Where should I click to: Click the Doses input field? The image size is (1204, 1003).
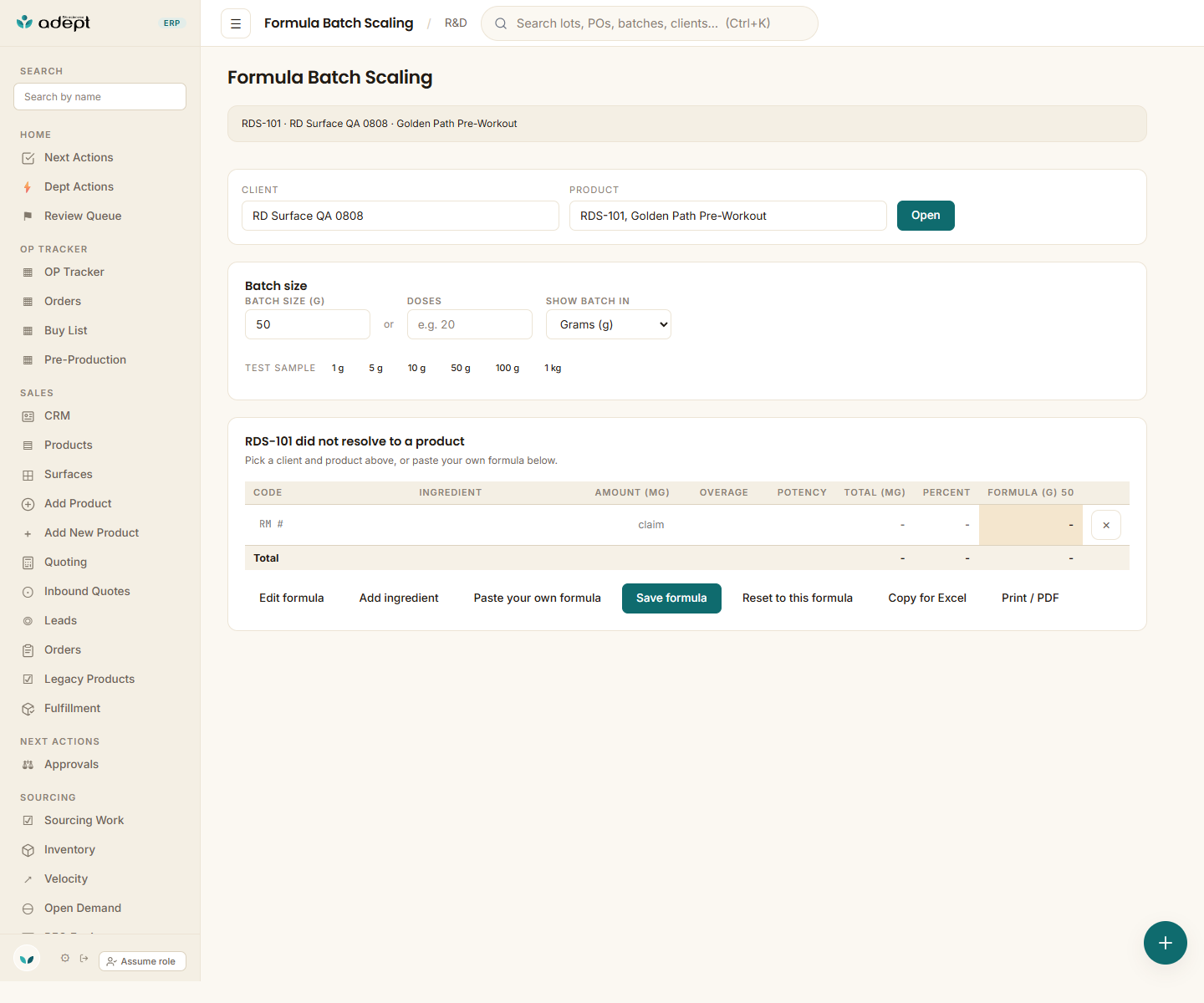[470, 324]
